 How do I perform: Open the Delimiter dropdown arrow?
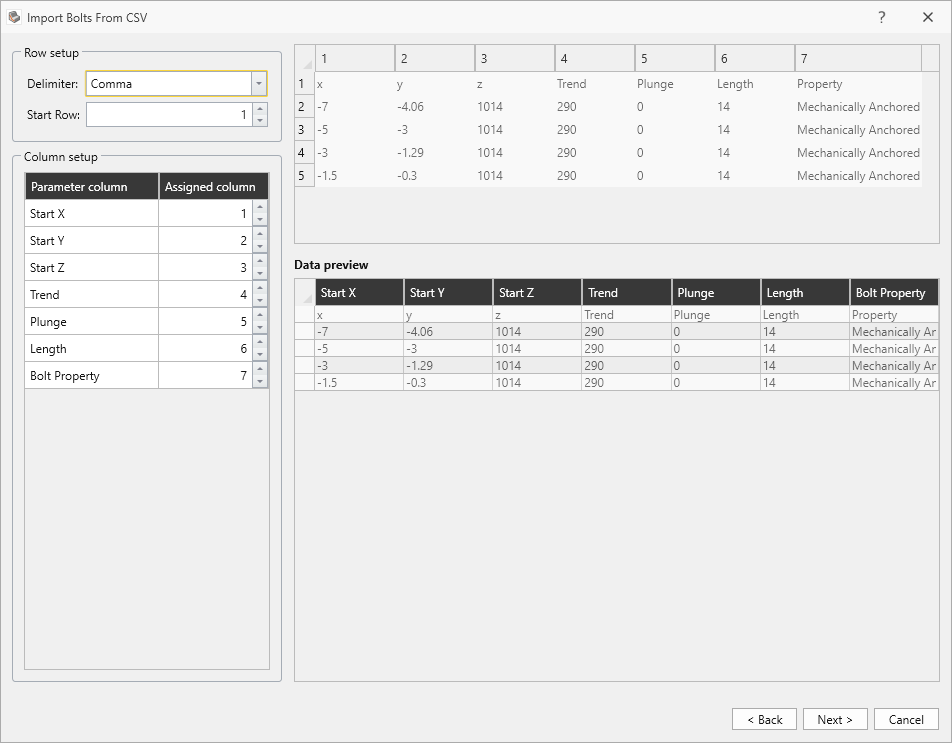[x=259, y=84]
